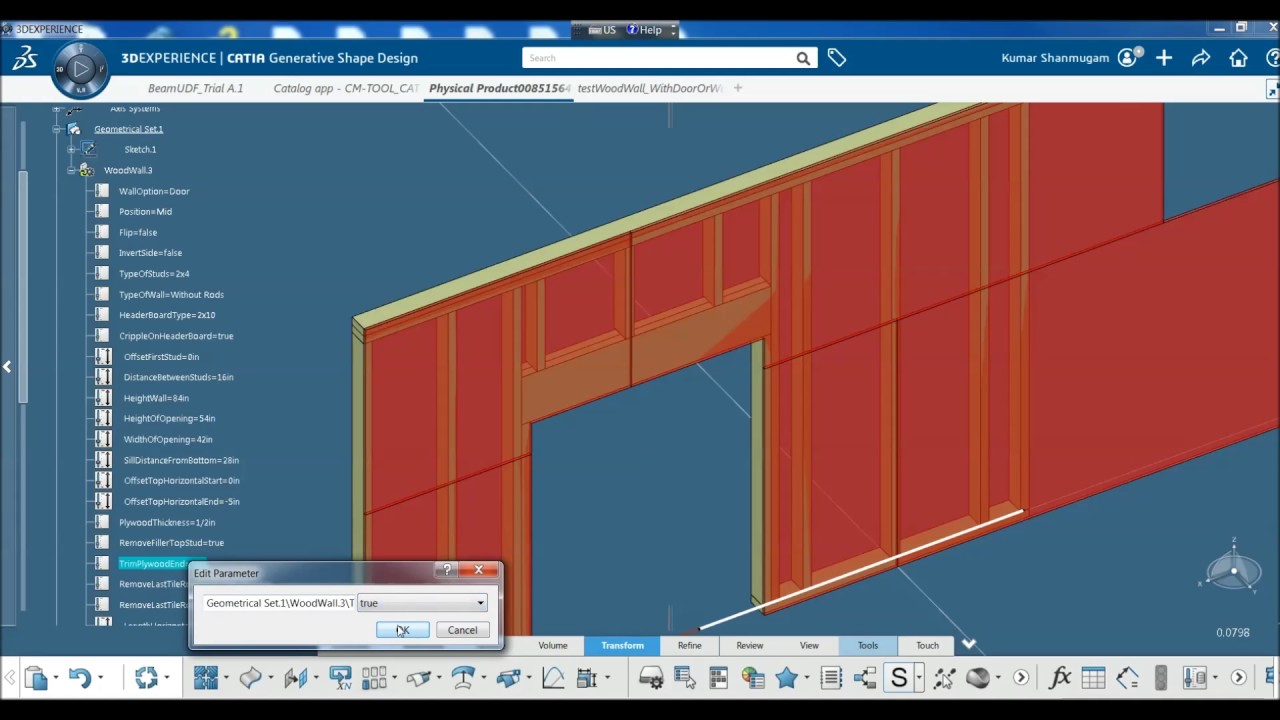1280x720 pixels.
Task: Open the user profile icon by Kumar Shanmugam
Action: pos(1127,58)
